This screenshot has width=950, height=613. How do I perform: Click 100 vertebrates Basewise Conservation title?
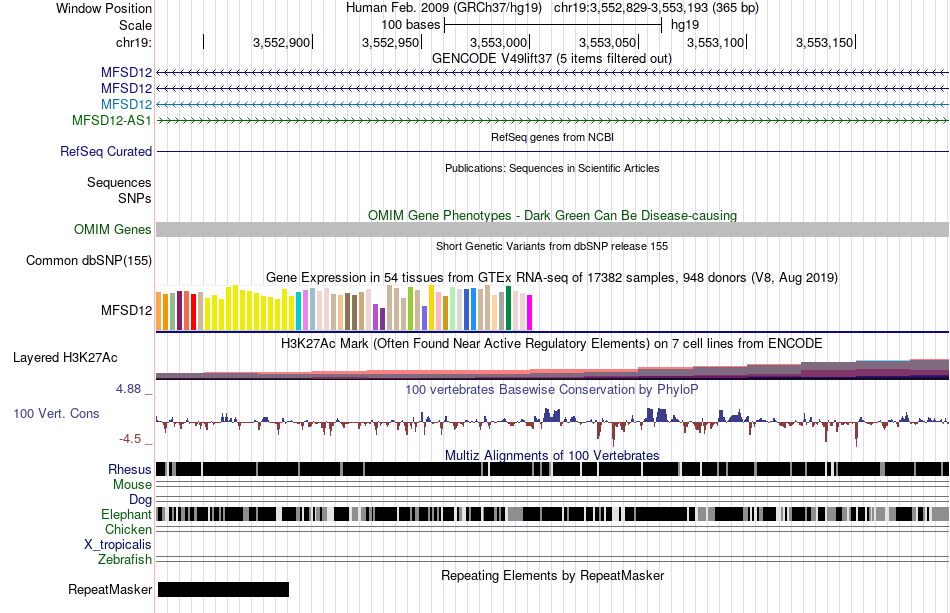click(x=552, y=389)
